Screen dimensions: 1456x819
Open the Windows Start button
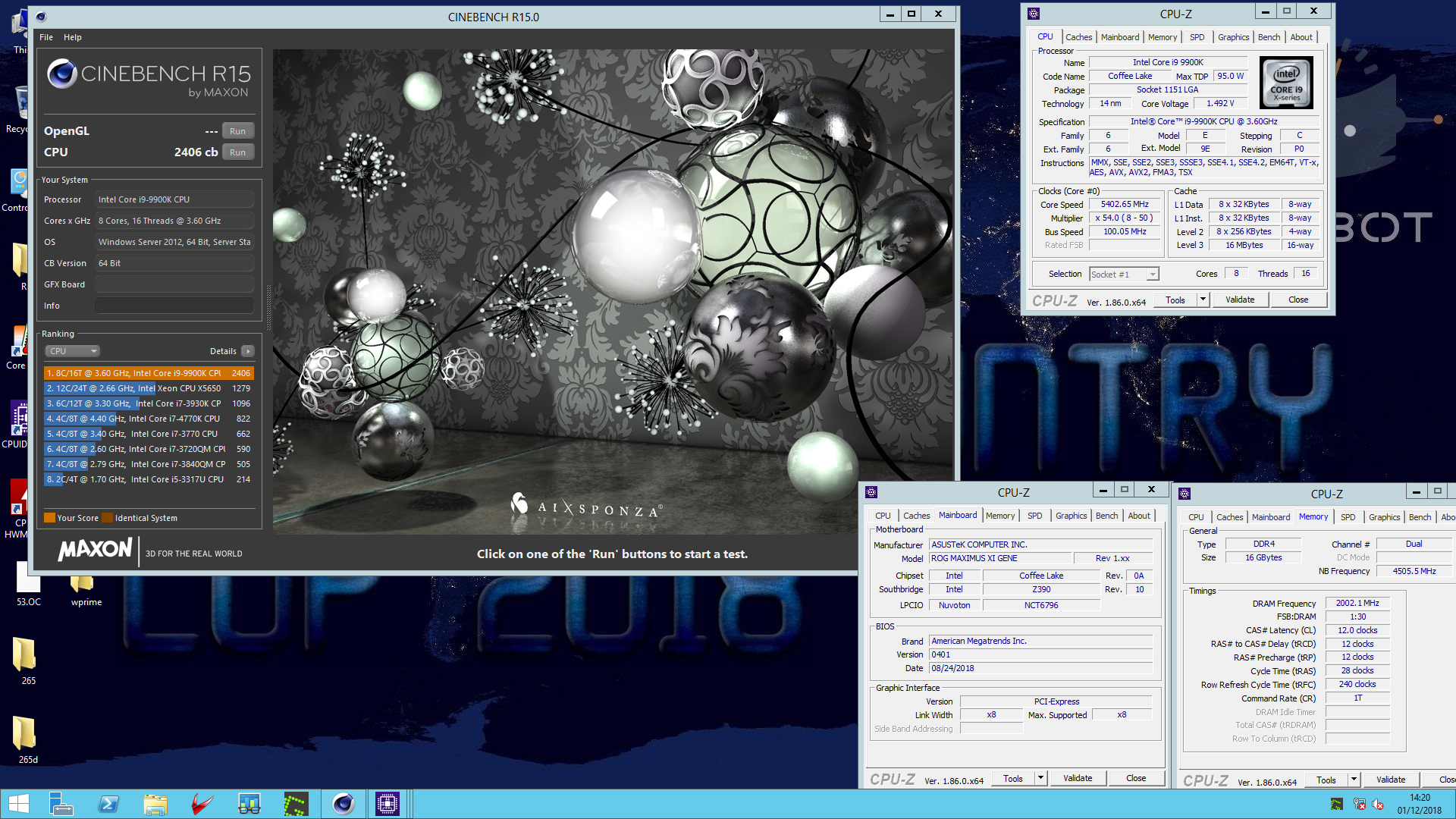point(18,804)
